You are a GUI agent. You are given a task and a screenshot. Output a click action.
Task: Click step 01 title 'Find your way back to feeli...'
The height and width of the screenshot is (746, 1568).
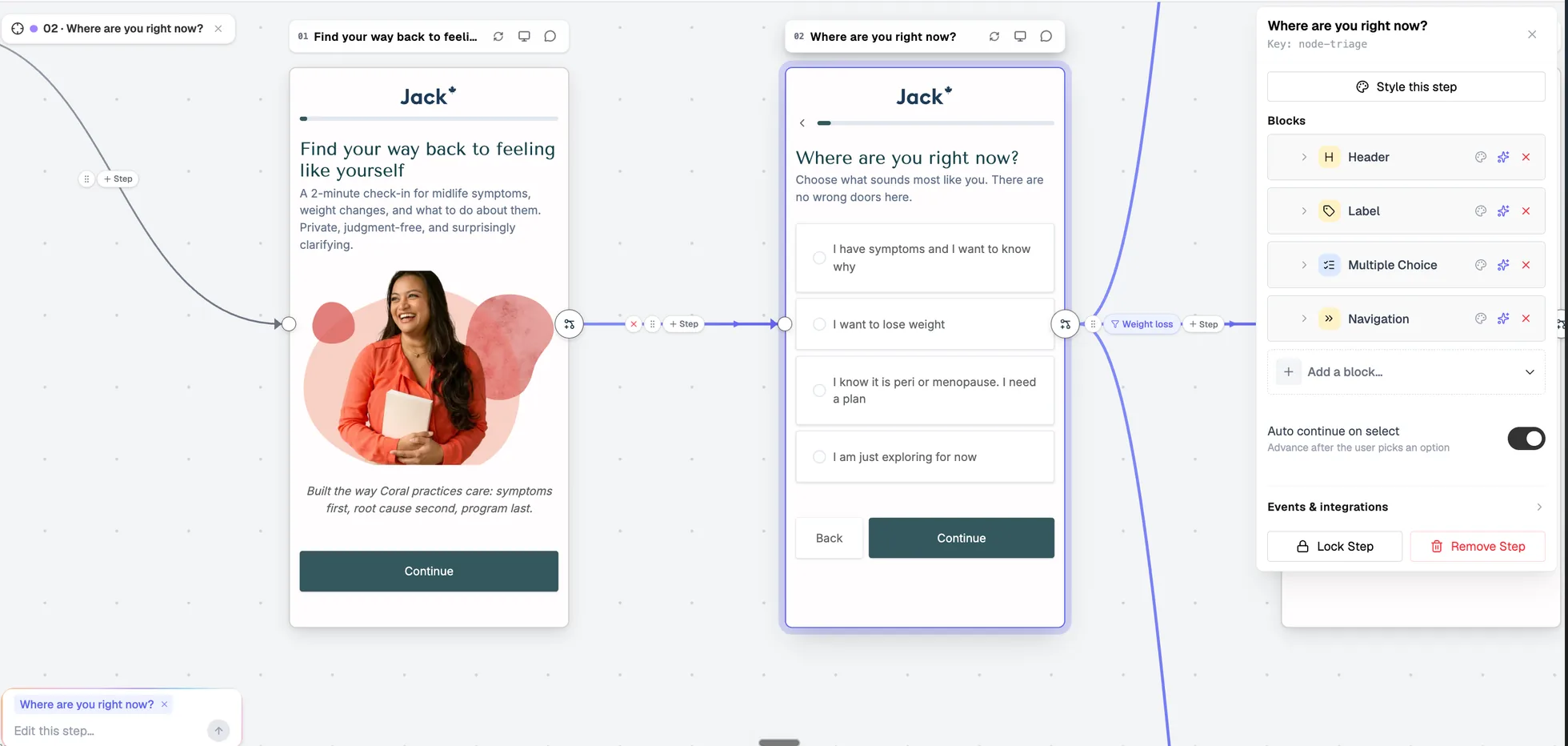[395, 36]
